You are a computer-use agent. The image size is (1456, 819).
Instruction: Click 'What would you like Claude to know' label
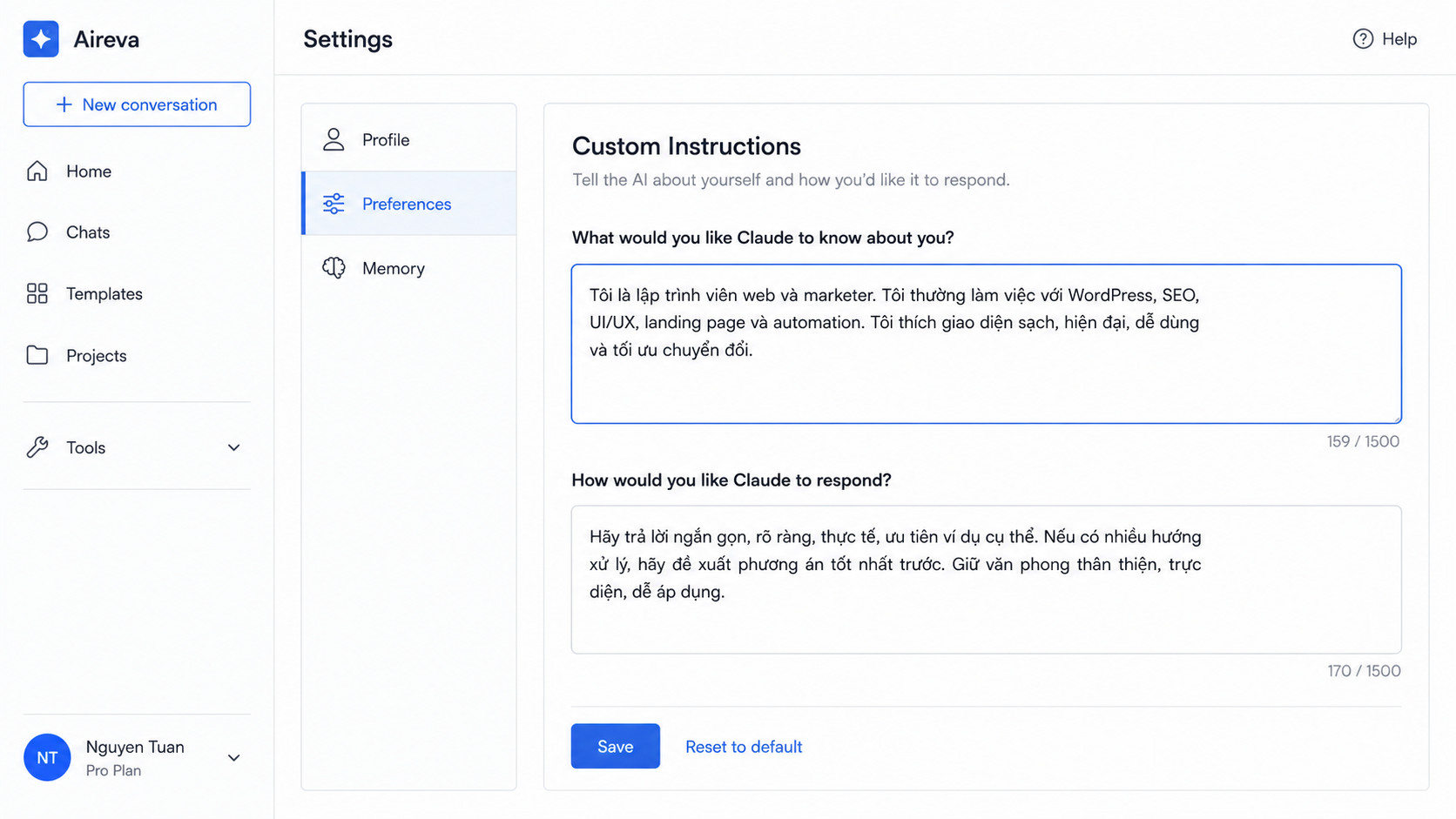tap(763, 238)
